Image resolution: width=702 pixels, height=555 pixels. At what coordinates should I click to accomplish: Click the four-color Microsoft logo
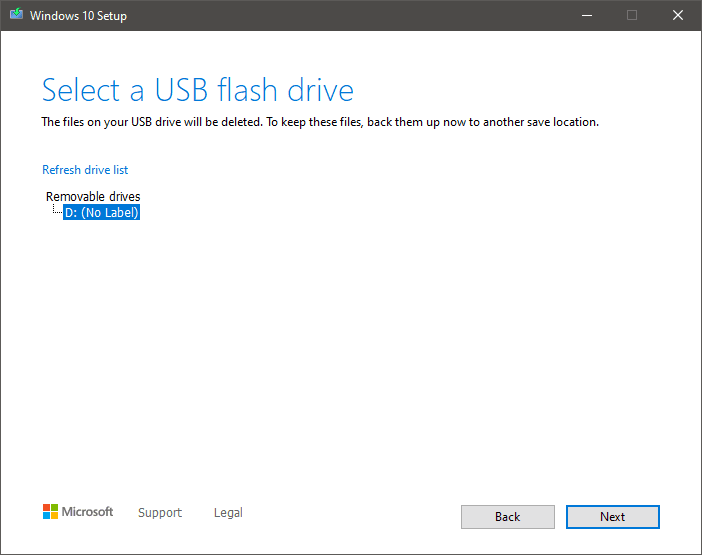tap(51, 512)
